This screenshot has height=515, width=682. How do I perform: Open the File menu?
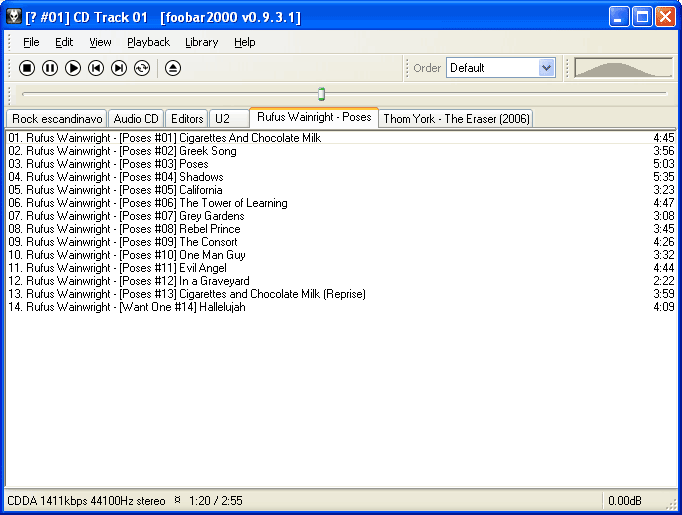31,42
